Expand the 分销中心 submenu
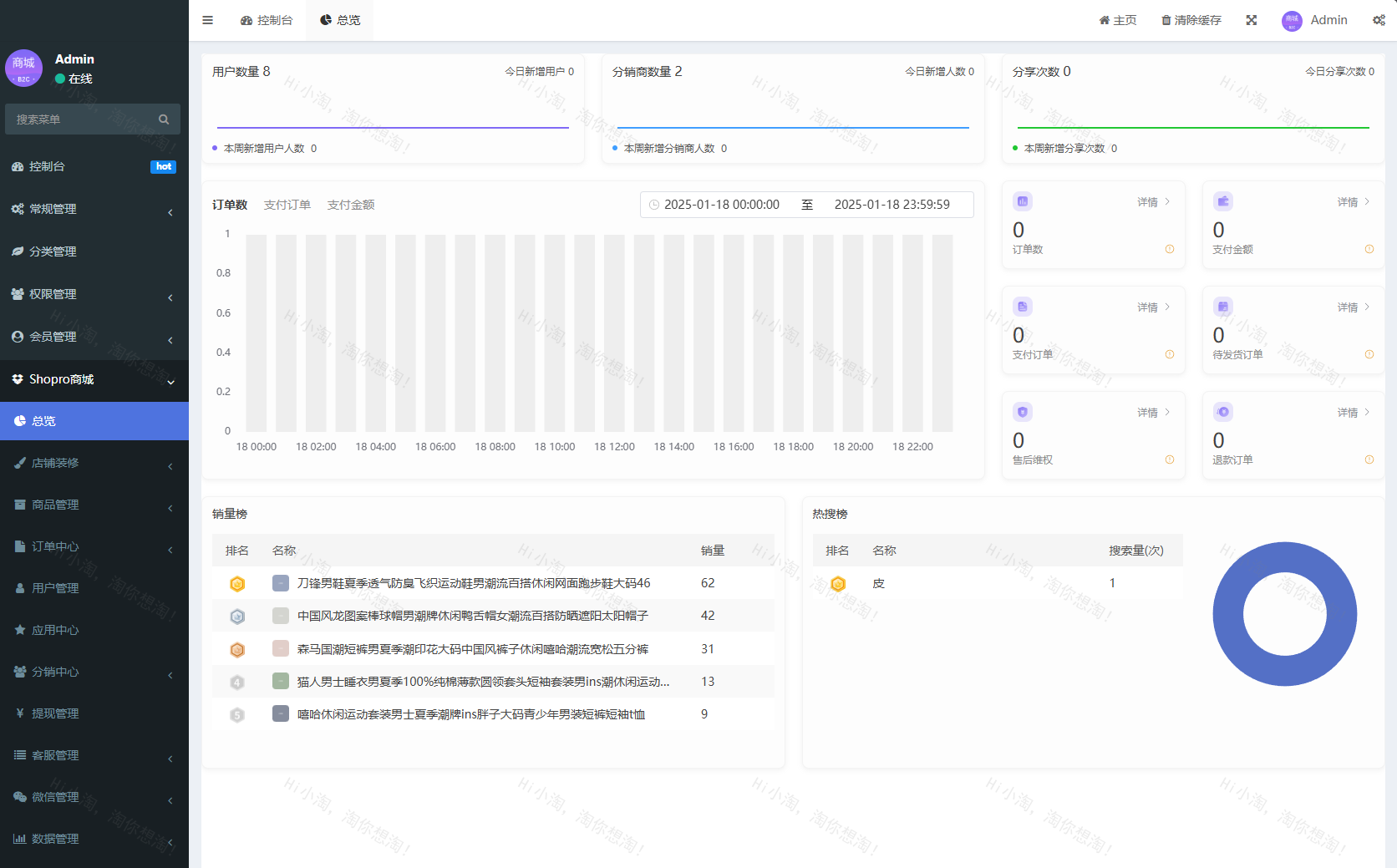 point(94,672)
